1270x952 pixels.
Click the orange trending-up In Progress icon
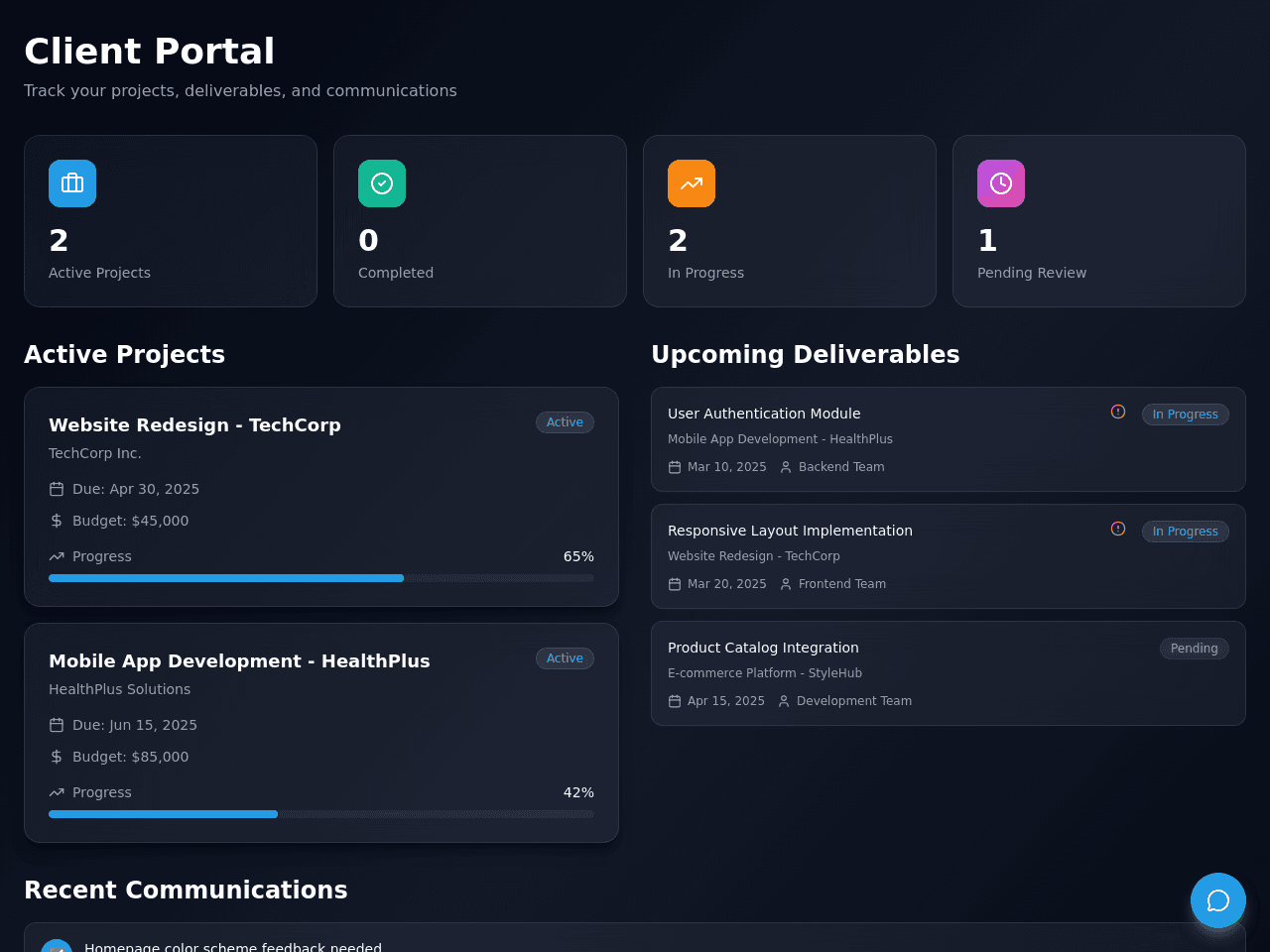pos(692,183)
